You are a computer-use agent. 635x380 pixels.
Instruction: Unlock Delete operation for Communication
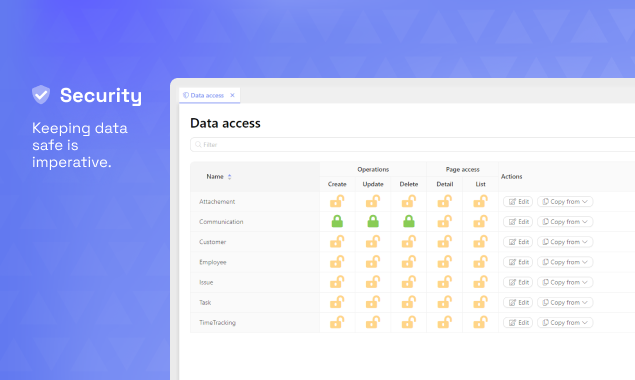tap(409, 221)
